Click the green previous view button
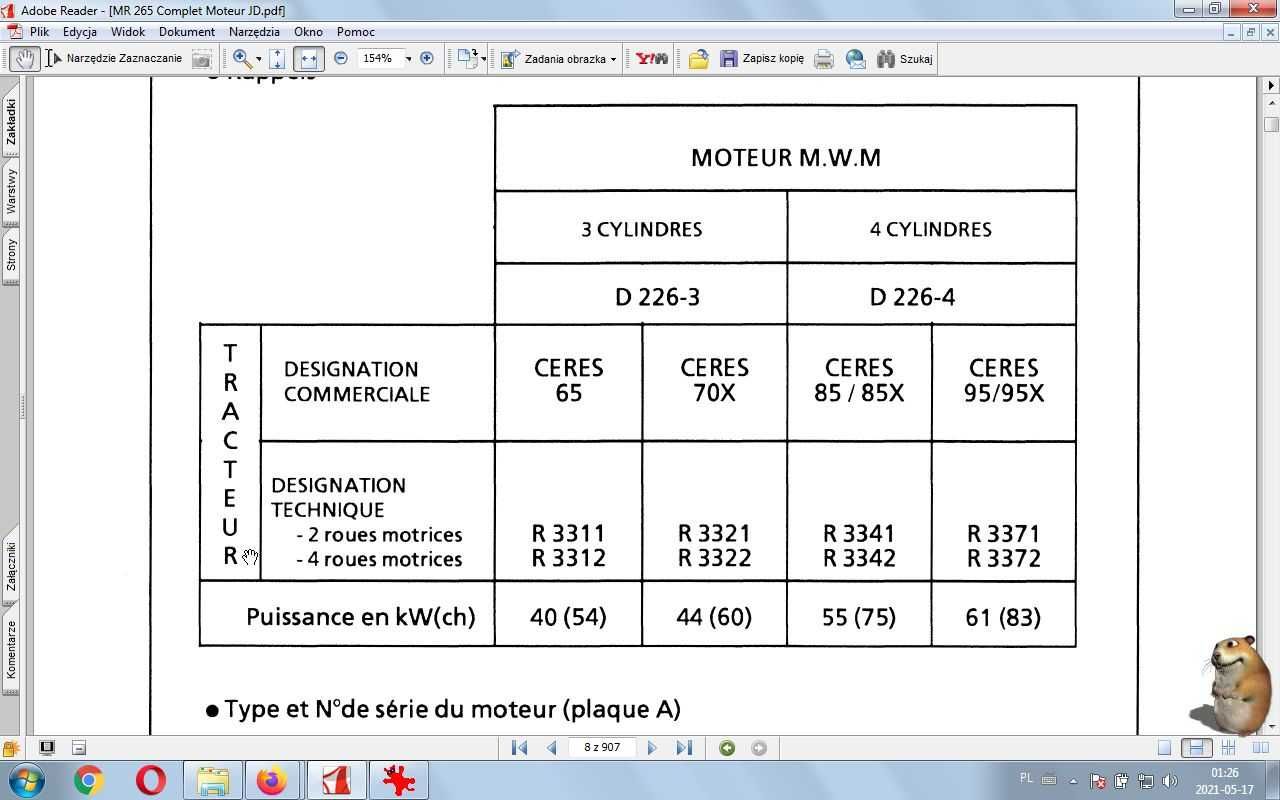The image size is (1280, 800). [727, 747]
